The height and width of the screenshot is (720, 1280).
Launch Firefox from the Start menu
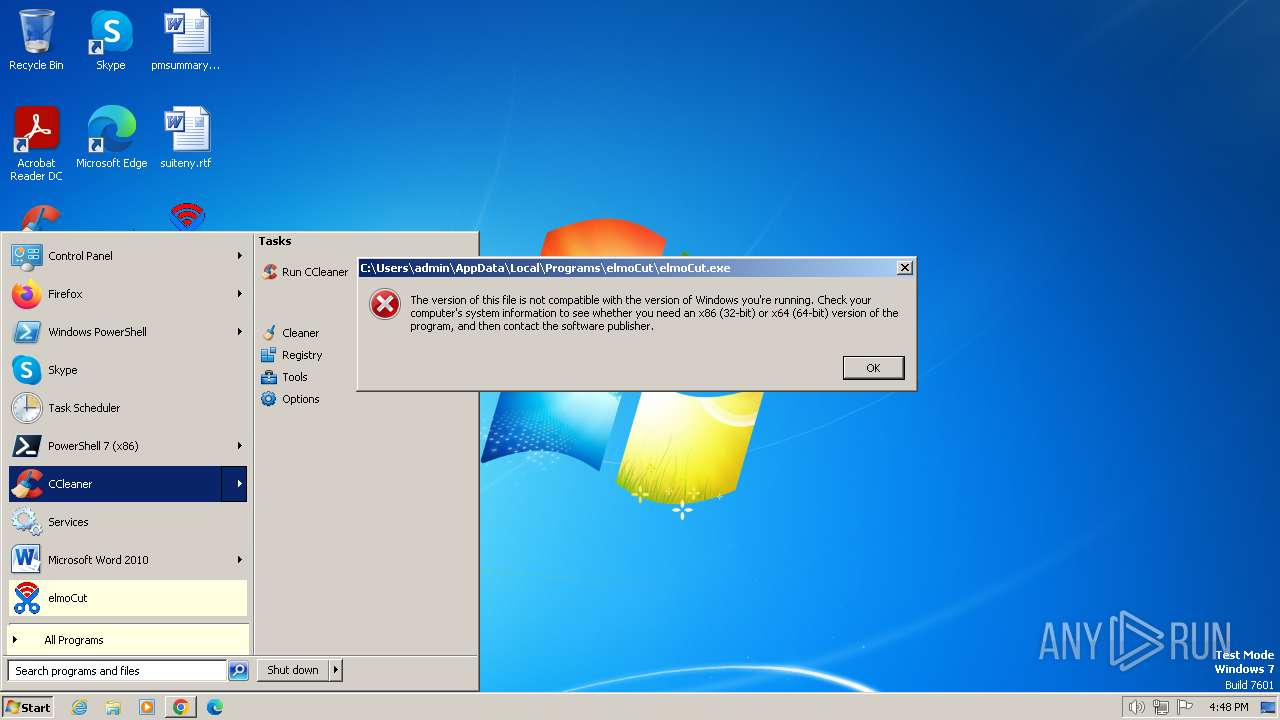point(128,294)
